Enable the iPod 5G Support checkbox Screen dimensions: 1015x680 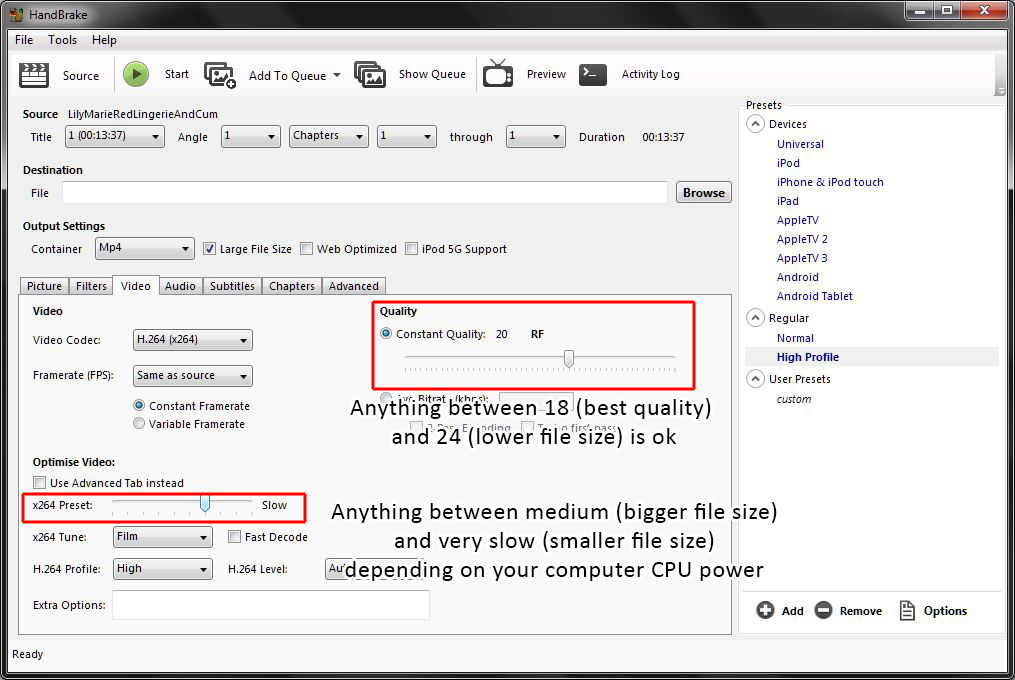click(x=411, y=249)
